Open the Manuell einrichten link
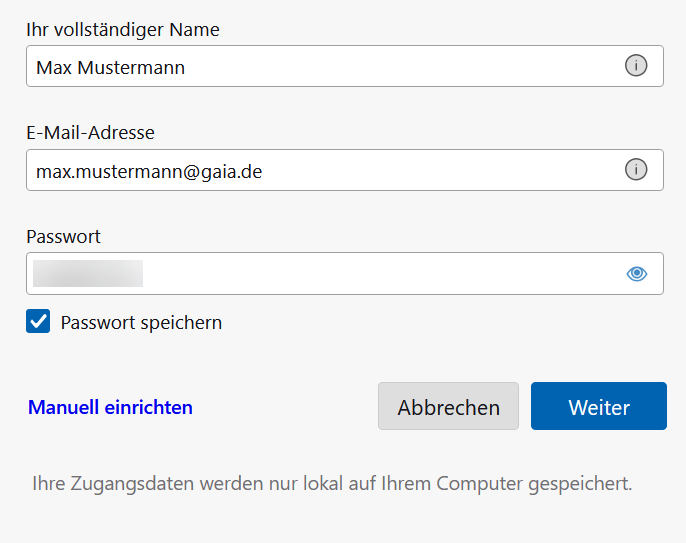 click(x=110, y=407)
